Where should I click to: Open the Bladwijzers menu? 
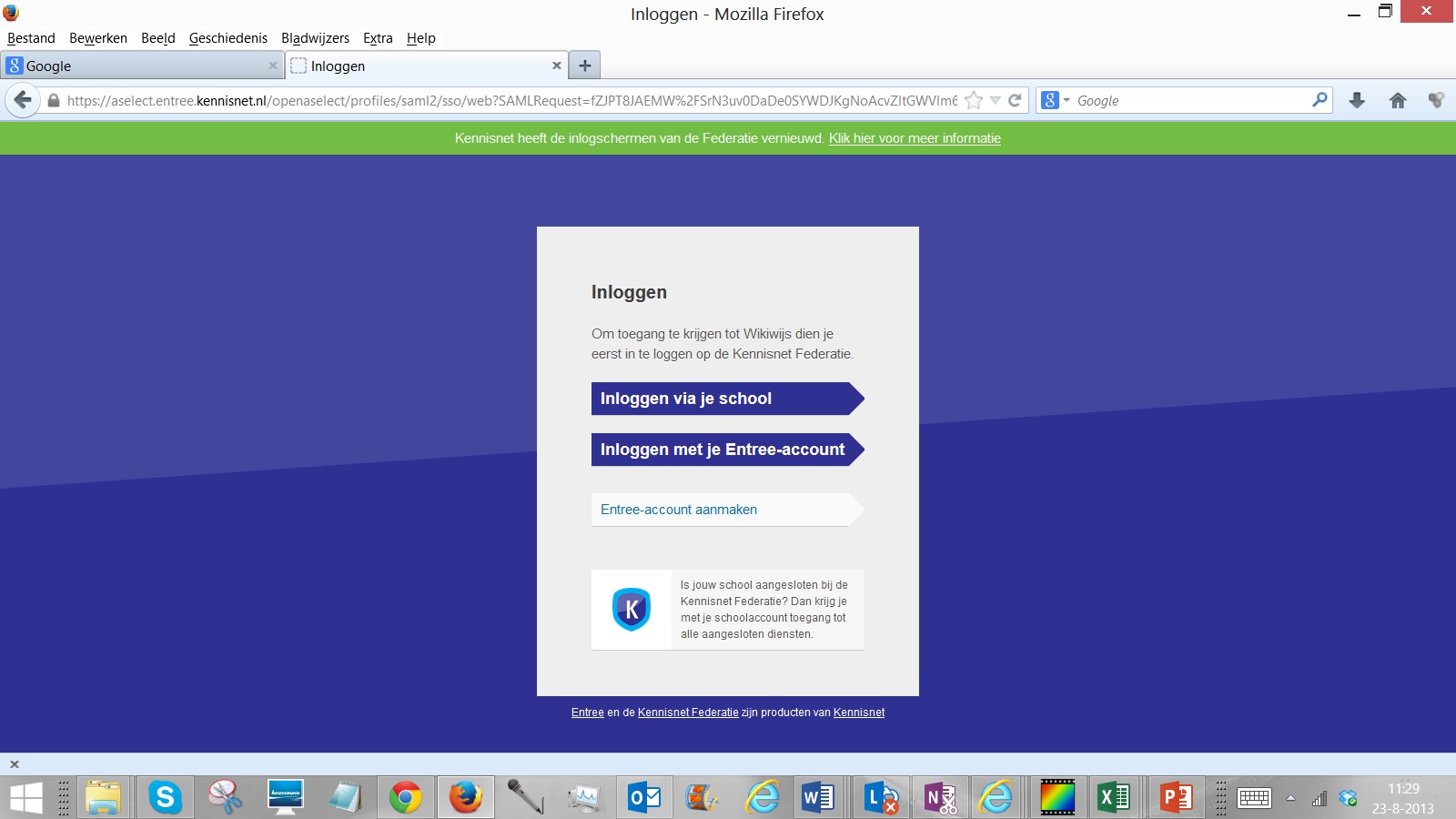click(315, 38)
